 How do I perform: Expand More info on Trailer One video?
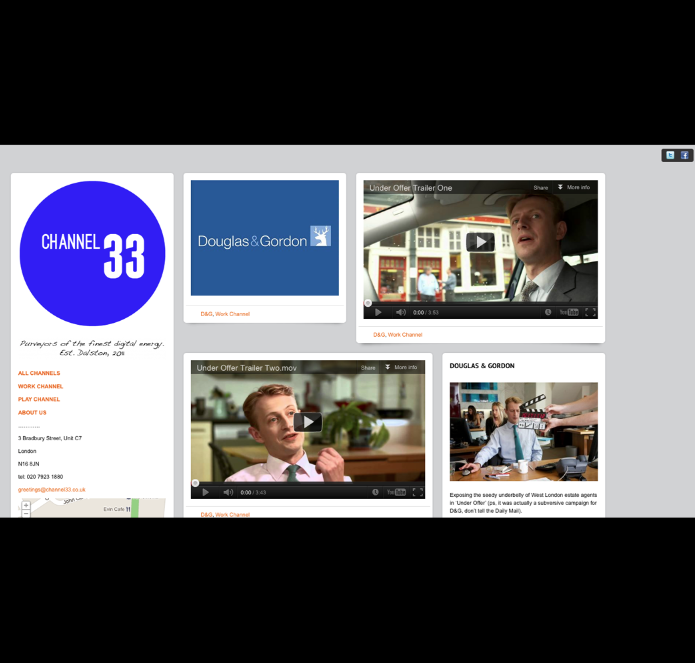pyautogui.click(x=574, y=187)
